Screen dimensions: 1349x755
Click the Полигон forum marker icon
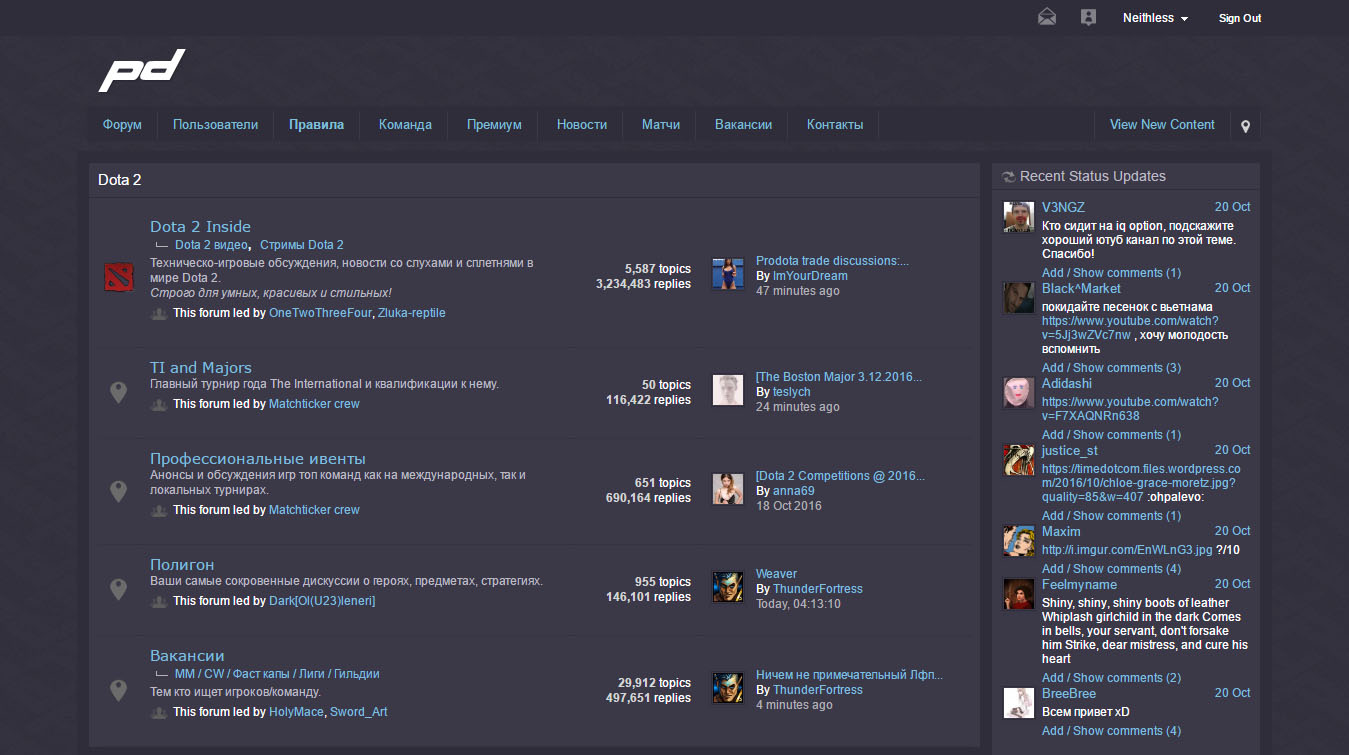(118, 589)
